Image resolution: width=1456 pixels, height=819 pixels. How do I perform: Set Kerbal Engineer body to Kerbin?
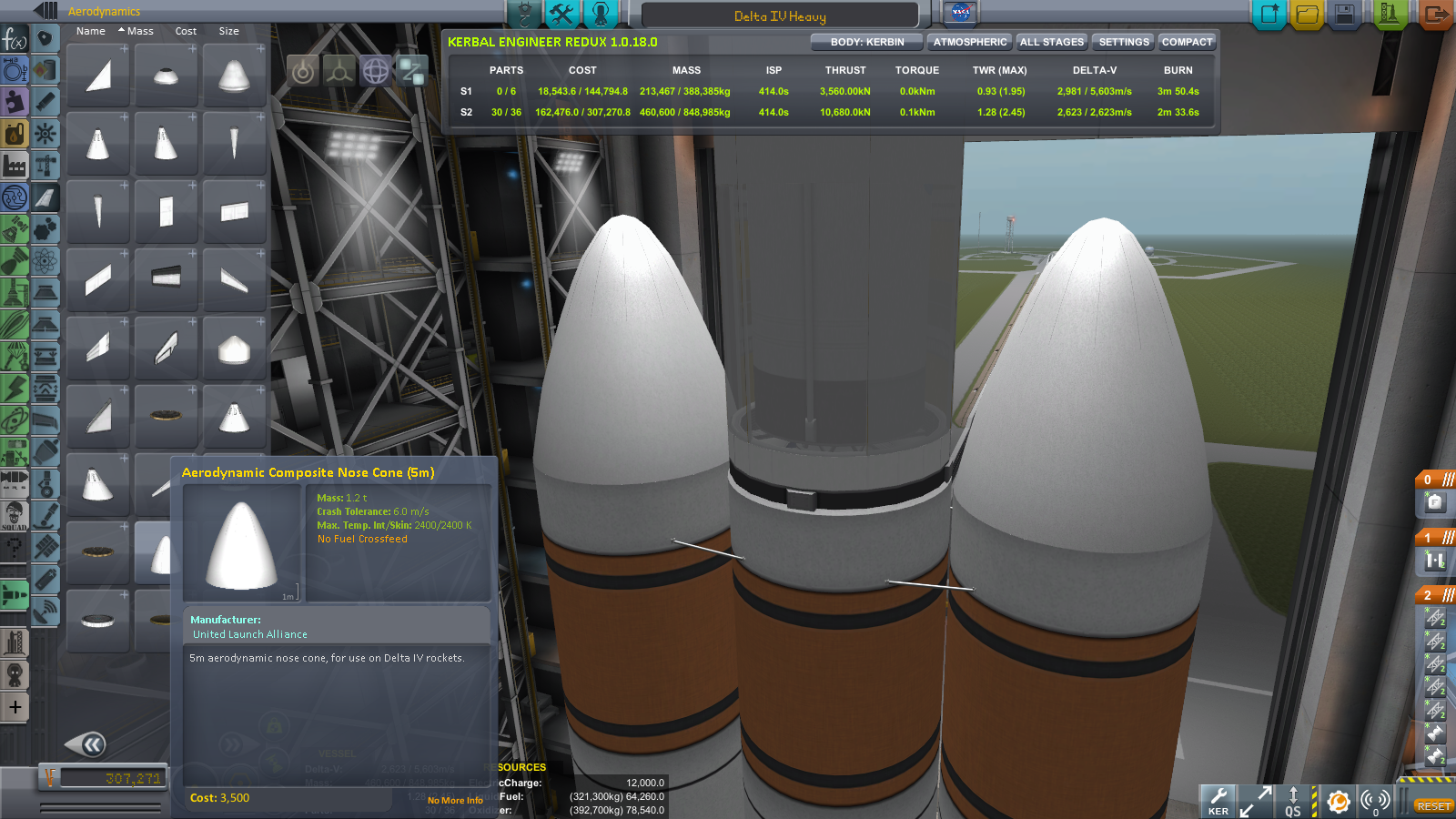pos(866,42)
